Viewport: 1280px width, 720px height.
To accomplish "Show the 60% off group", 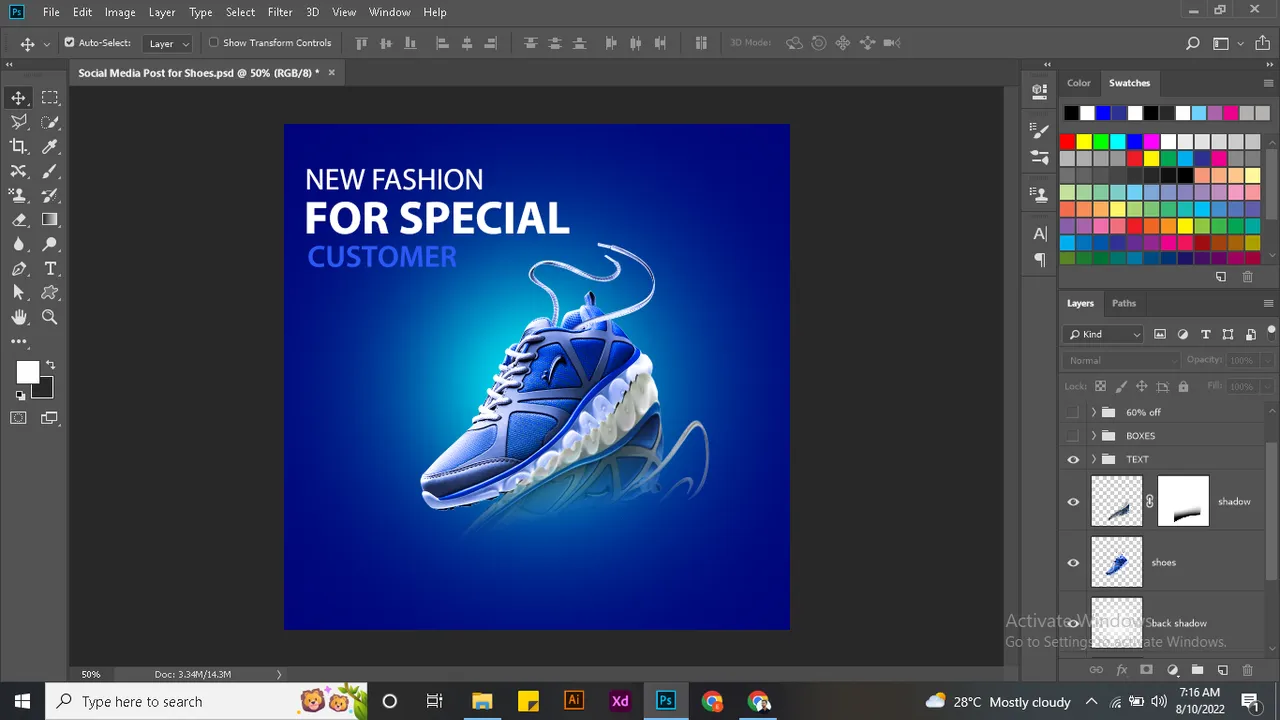I will pyautogui.click(x=1073, y=412).
